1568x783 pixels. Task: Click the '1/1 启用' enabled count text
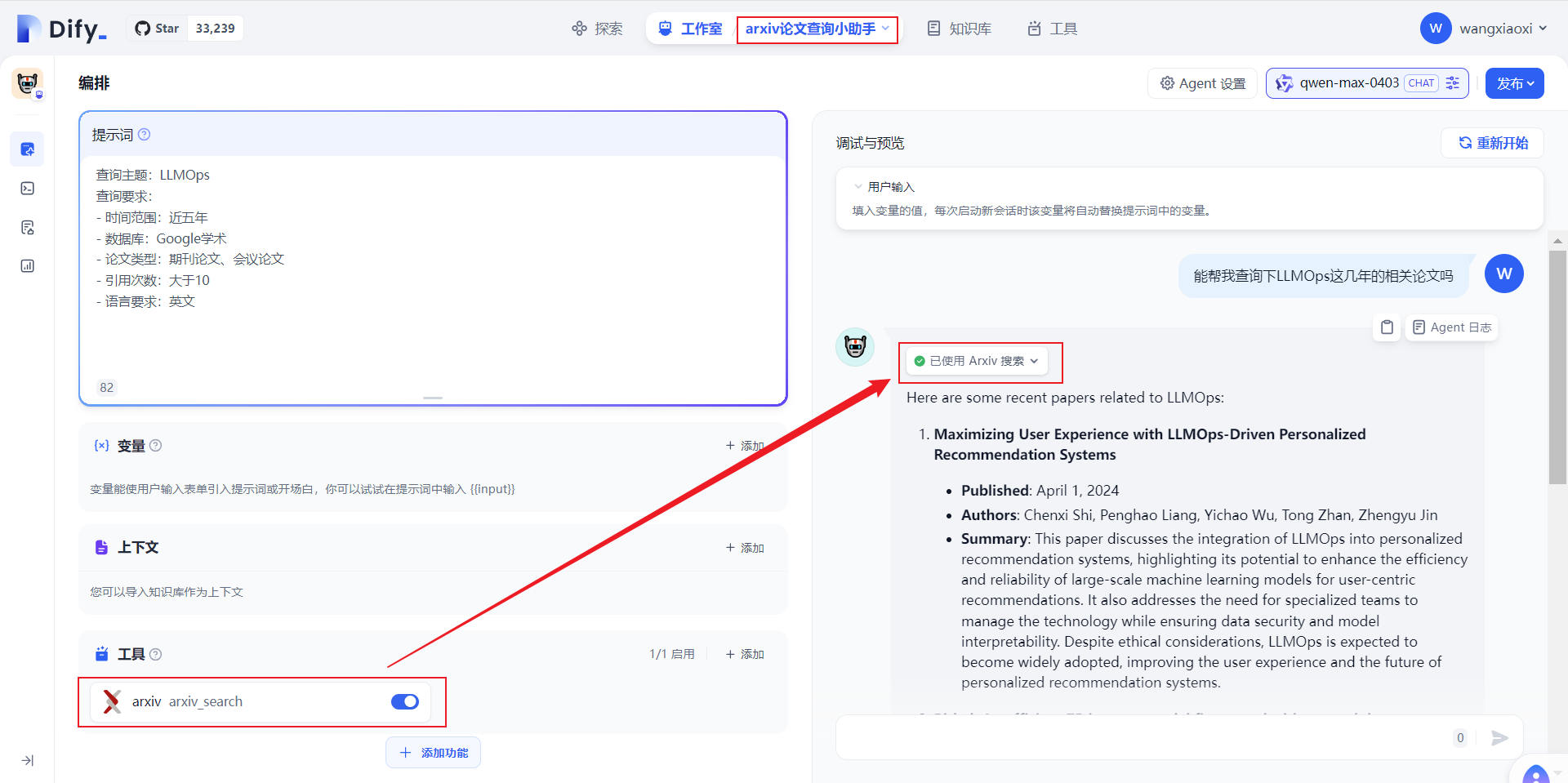point(672,654)
